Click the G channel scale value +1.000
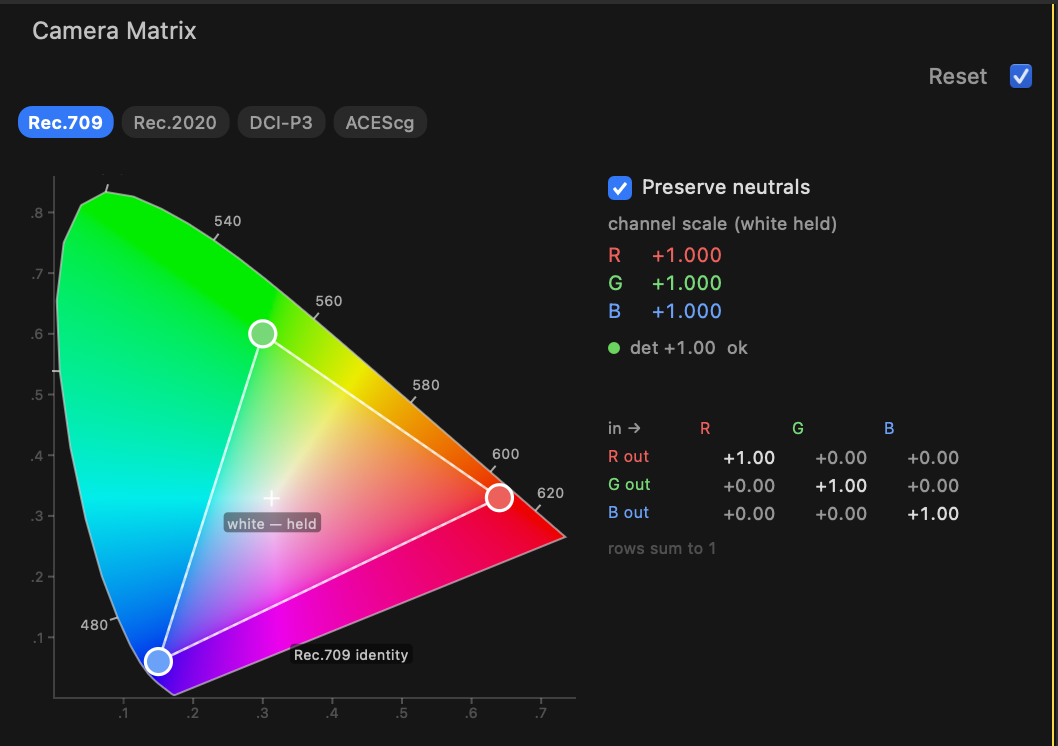1058x746 pixels. (x=686, y=283)
